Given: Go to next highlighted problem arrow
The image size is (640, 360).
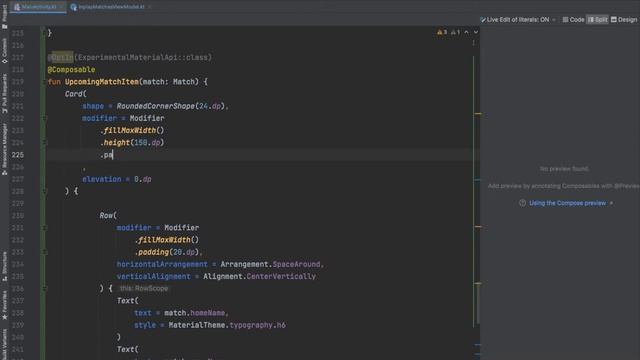Looking at the screenshot, I should click(476, 32).
